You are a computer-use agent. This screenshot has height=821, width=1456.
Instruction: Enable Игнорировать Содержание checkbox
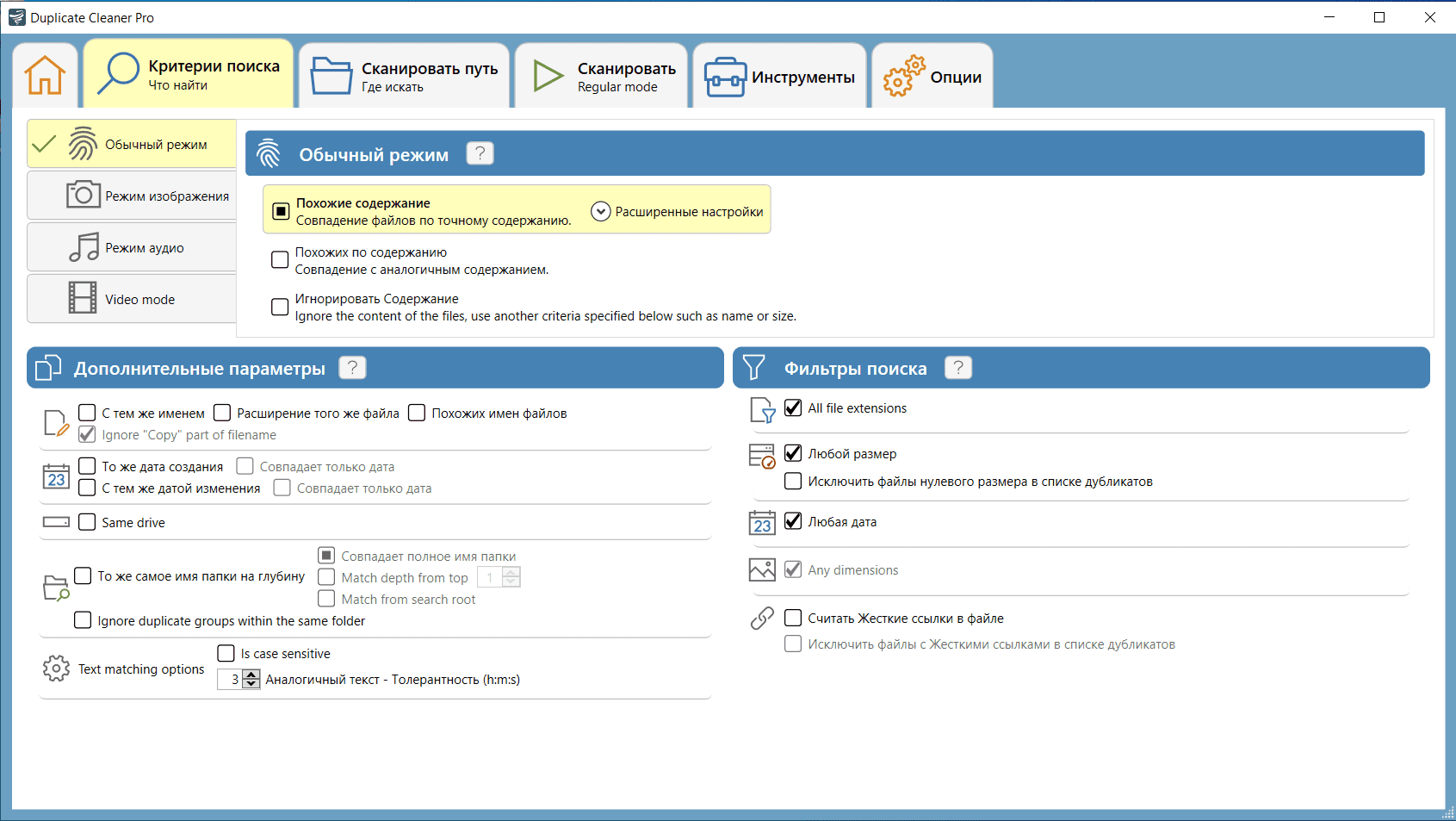[280, 307]
